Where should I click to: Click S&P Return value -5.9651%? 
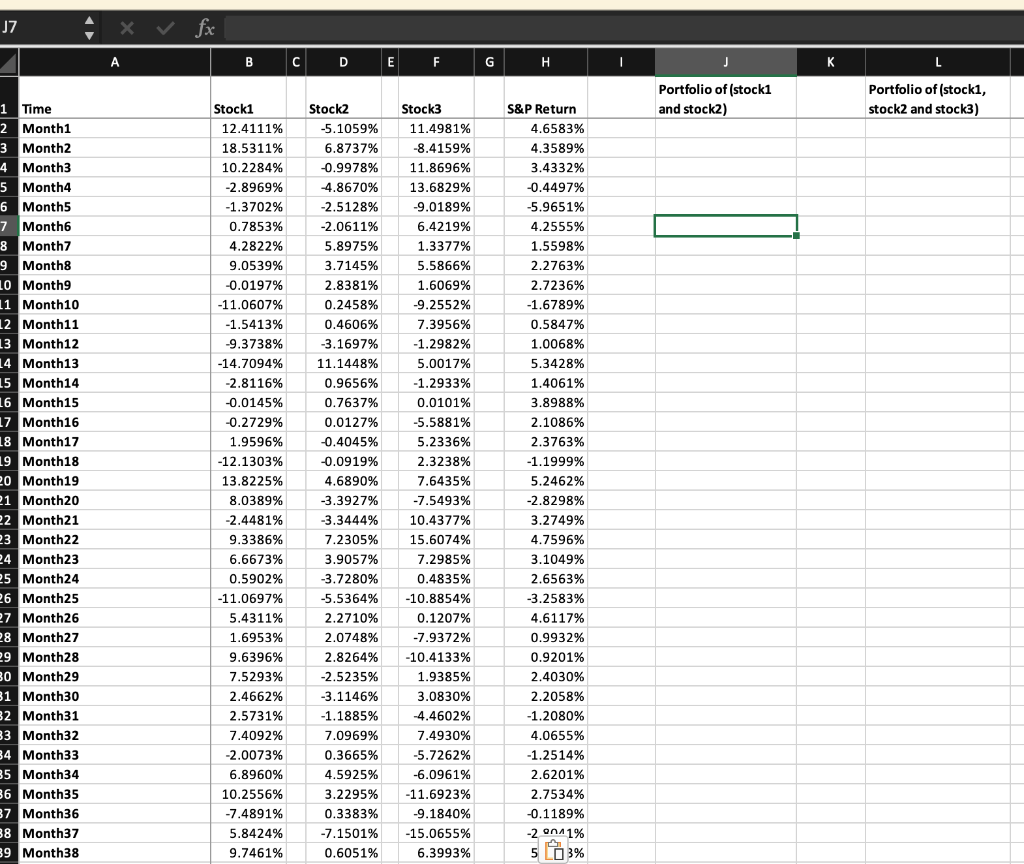[x=546, y=207]
